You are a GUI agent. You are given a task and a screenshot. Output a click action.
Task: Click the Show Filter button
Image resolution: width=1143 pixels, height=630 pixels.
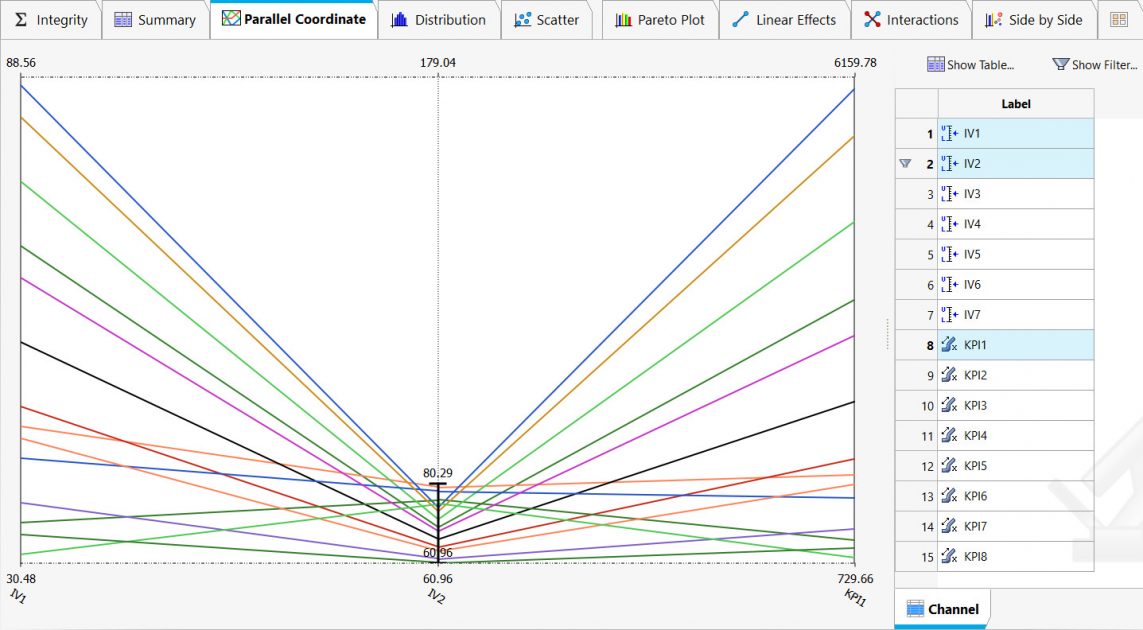1094,65
